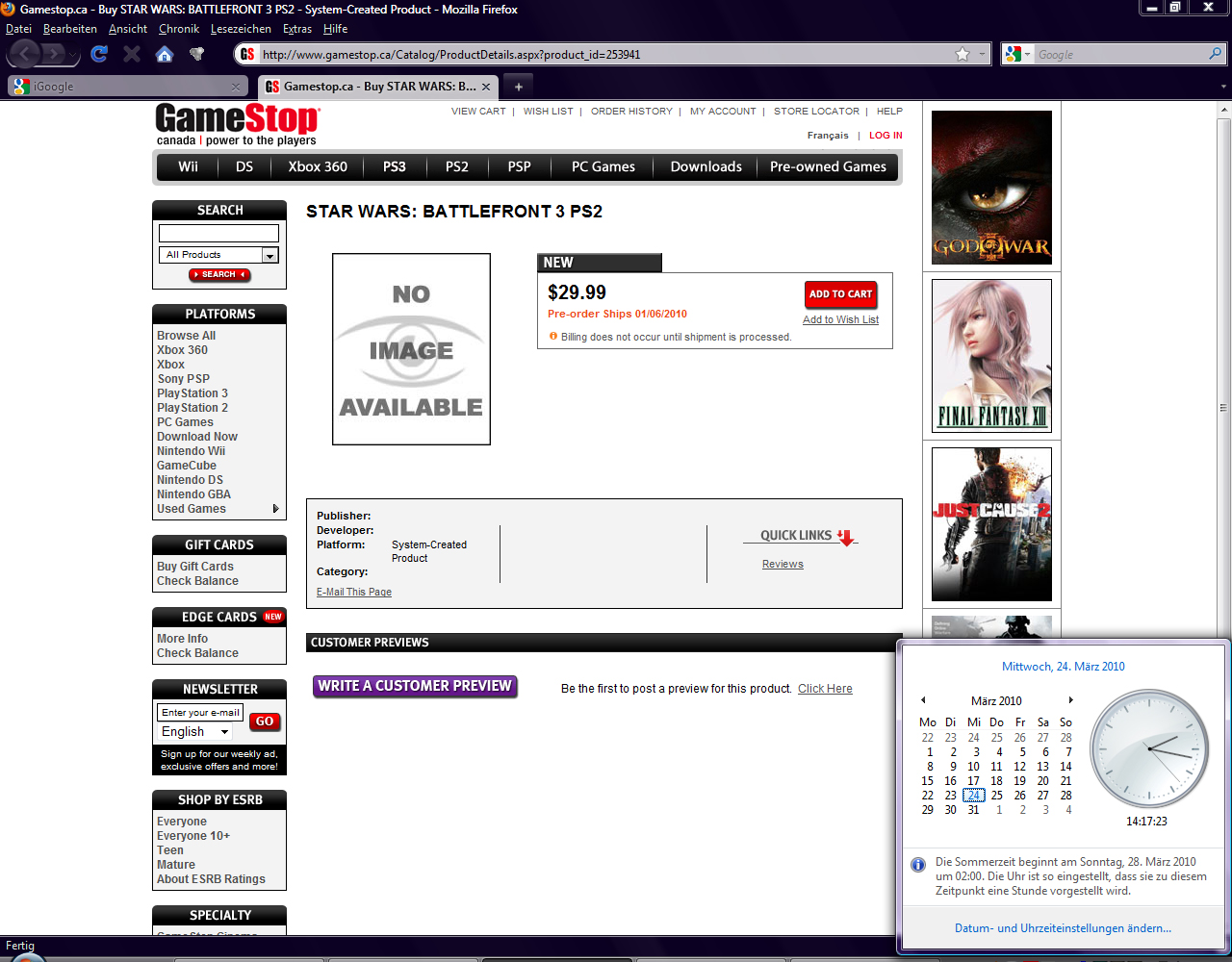
Task: Open the URL history dropdown arrow
Action: click(x=982, y=55)
